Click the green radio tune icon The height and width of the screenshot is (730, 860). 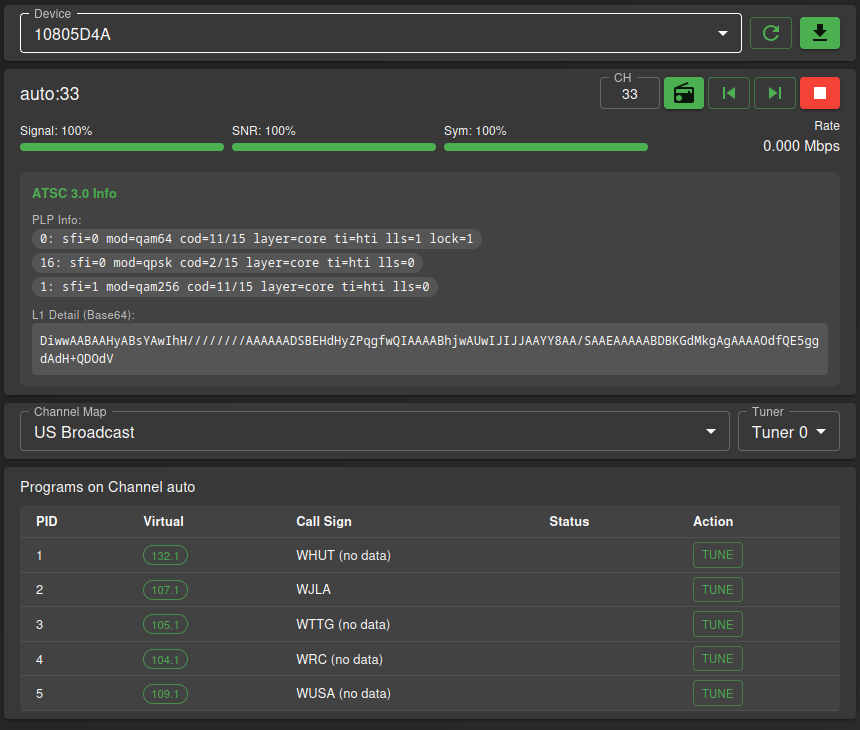(684, 93)
